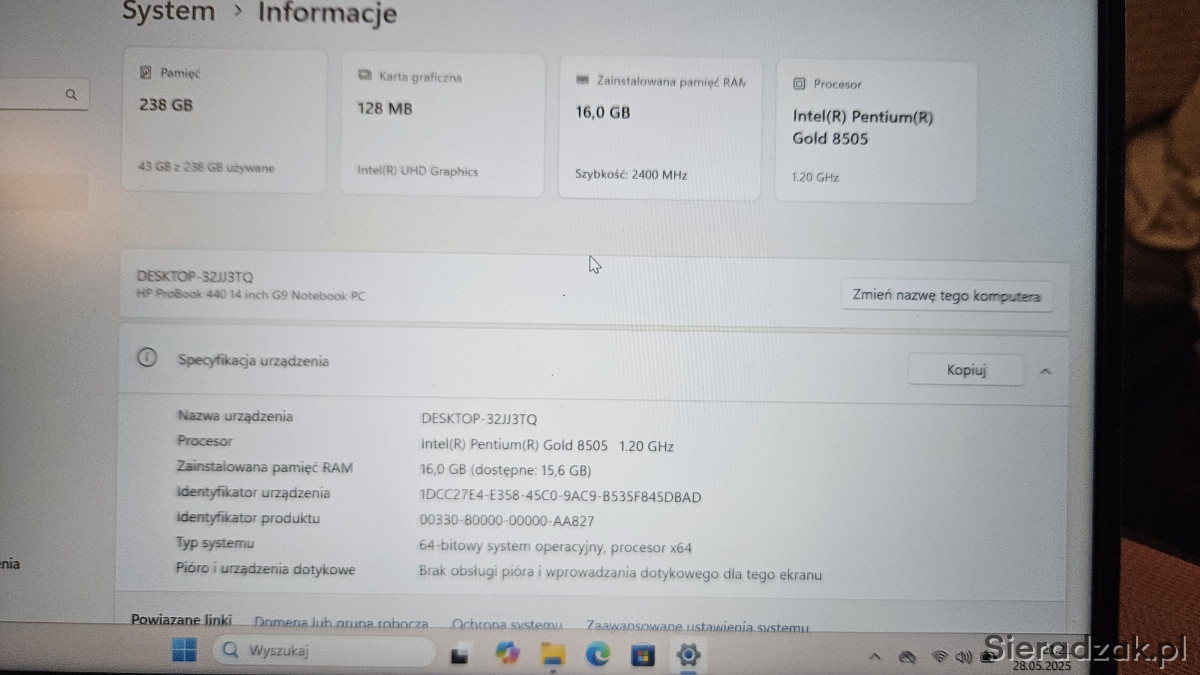Click the RAM memory chip icon

582,80
